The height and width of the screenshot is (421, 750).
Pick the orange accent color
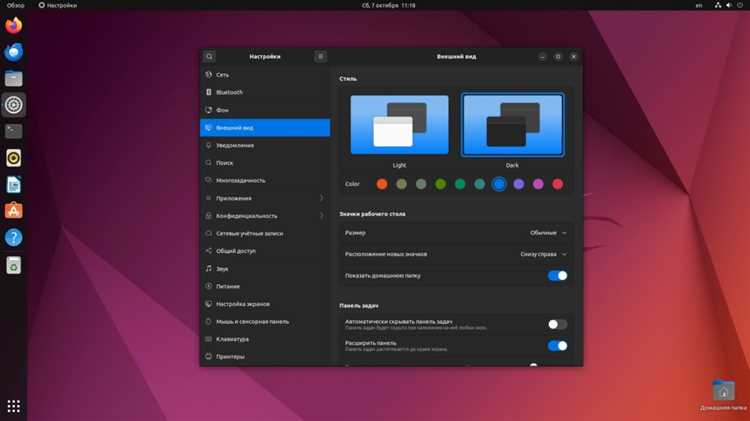pos(382,184)
